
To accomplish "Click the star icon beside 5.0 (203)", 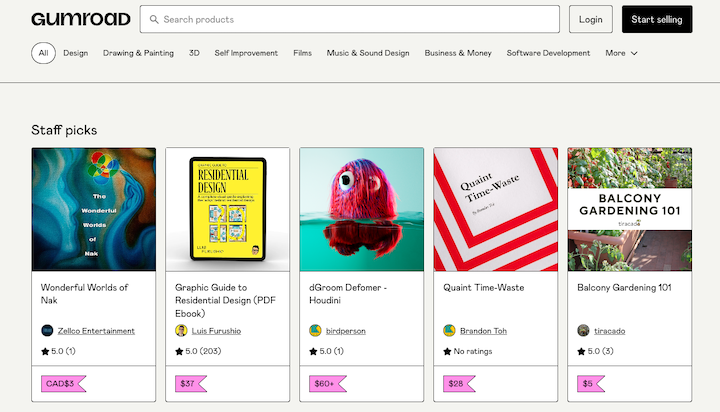I will click(x=179, y=351).
